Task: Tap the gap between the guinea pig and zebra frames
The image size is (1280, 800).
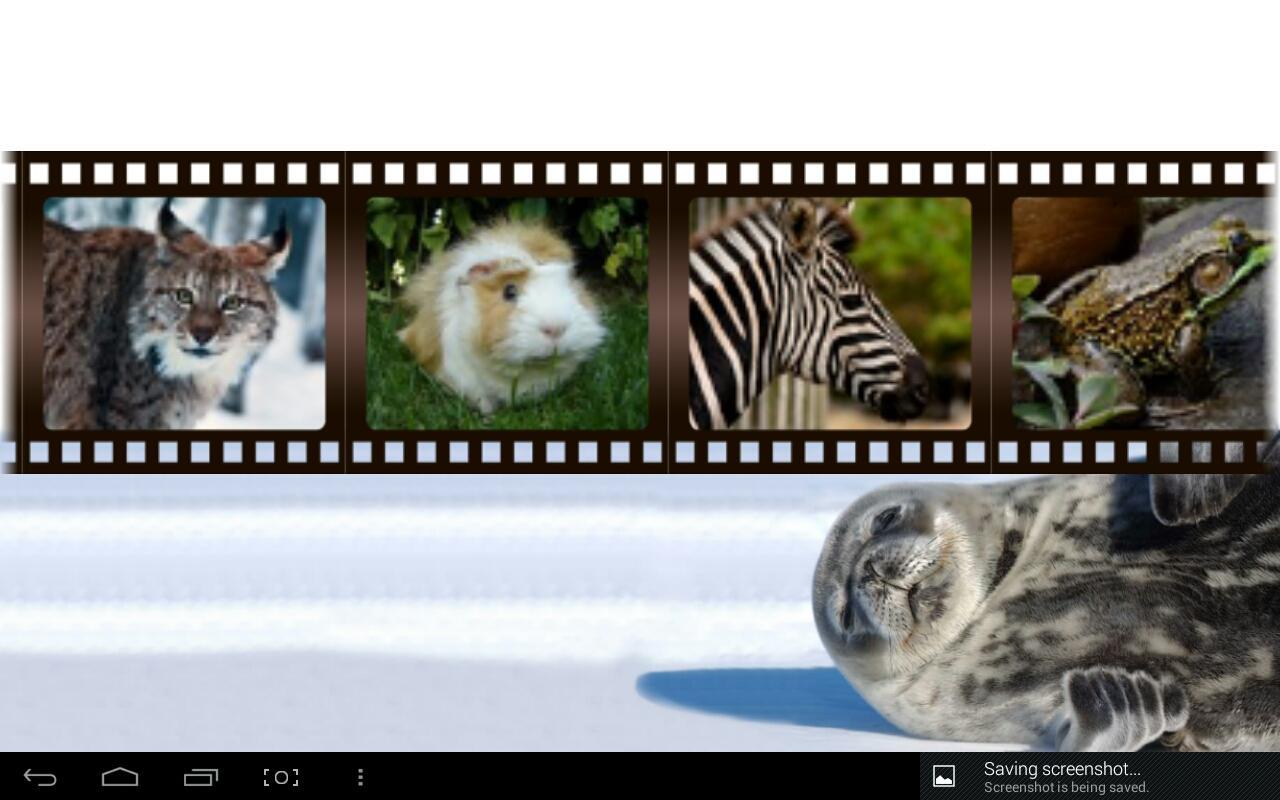Action: (670, 312)
